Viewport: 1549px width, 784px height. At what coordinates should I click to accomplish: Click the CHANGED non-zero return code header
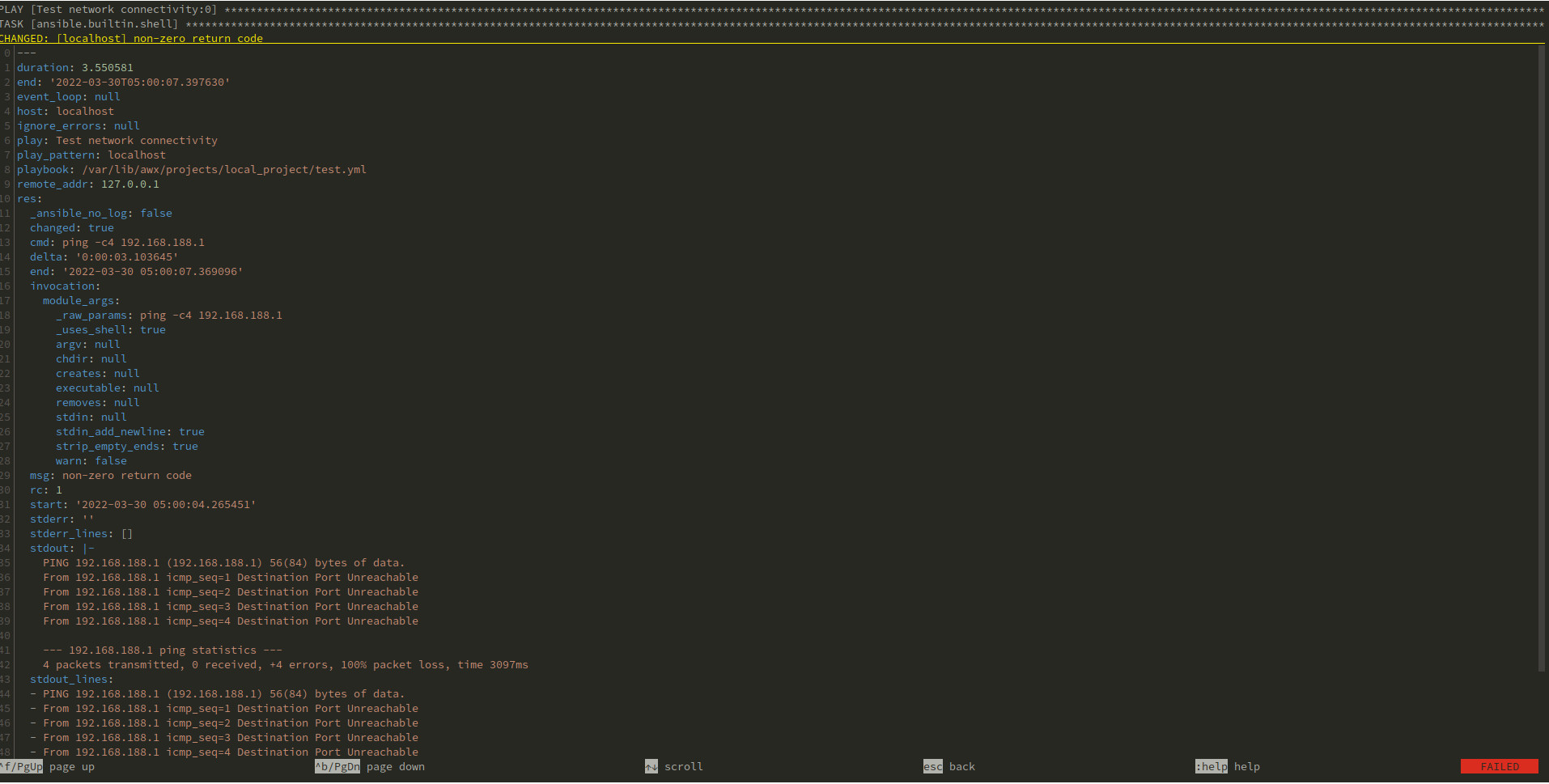tap(132, 38)
